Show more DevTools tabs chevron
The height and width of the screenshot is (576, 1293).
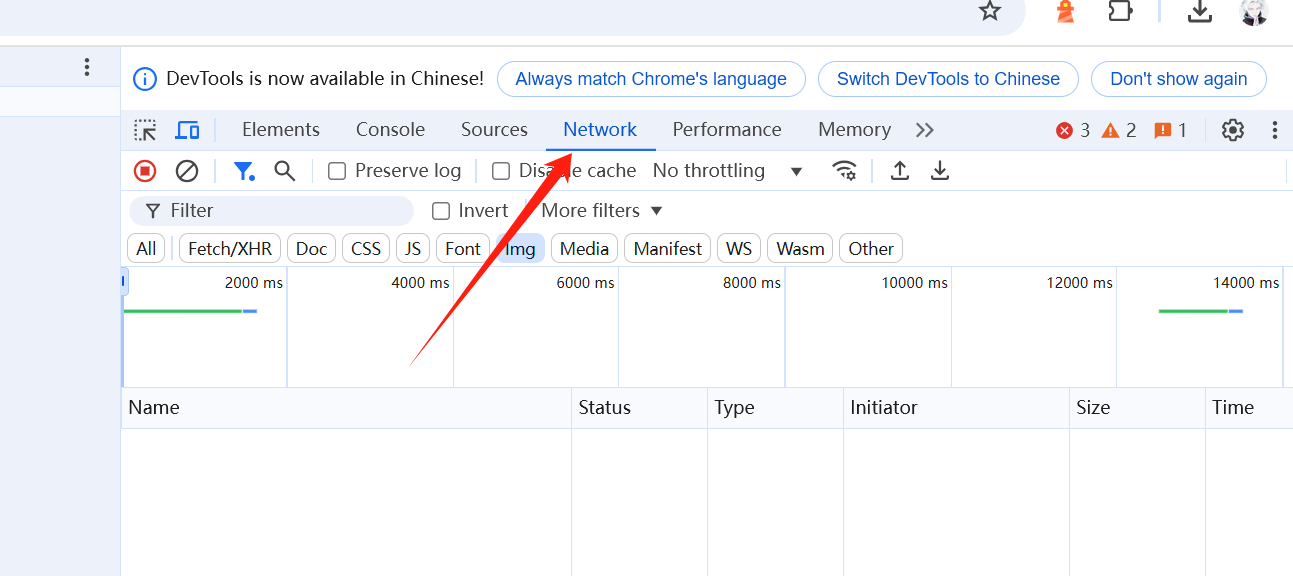925,130
